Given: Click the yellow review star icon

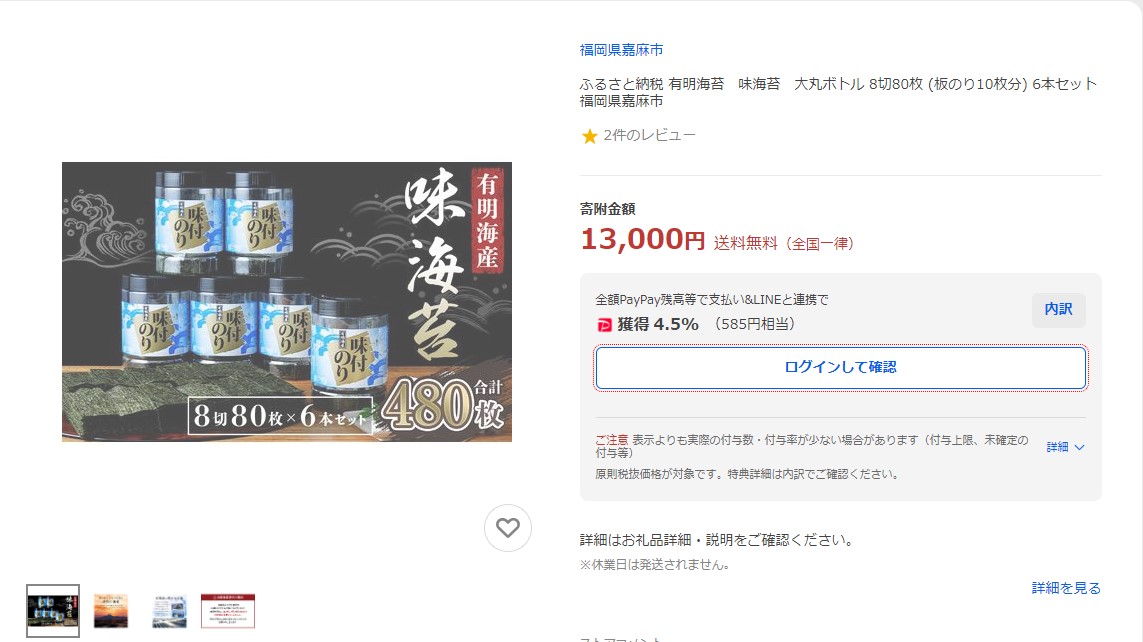Looking at the screenshot, I should click(x=589, y=136).
